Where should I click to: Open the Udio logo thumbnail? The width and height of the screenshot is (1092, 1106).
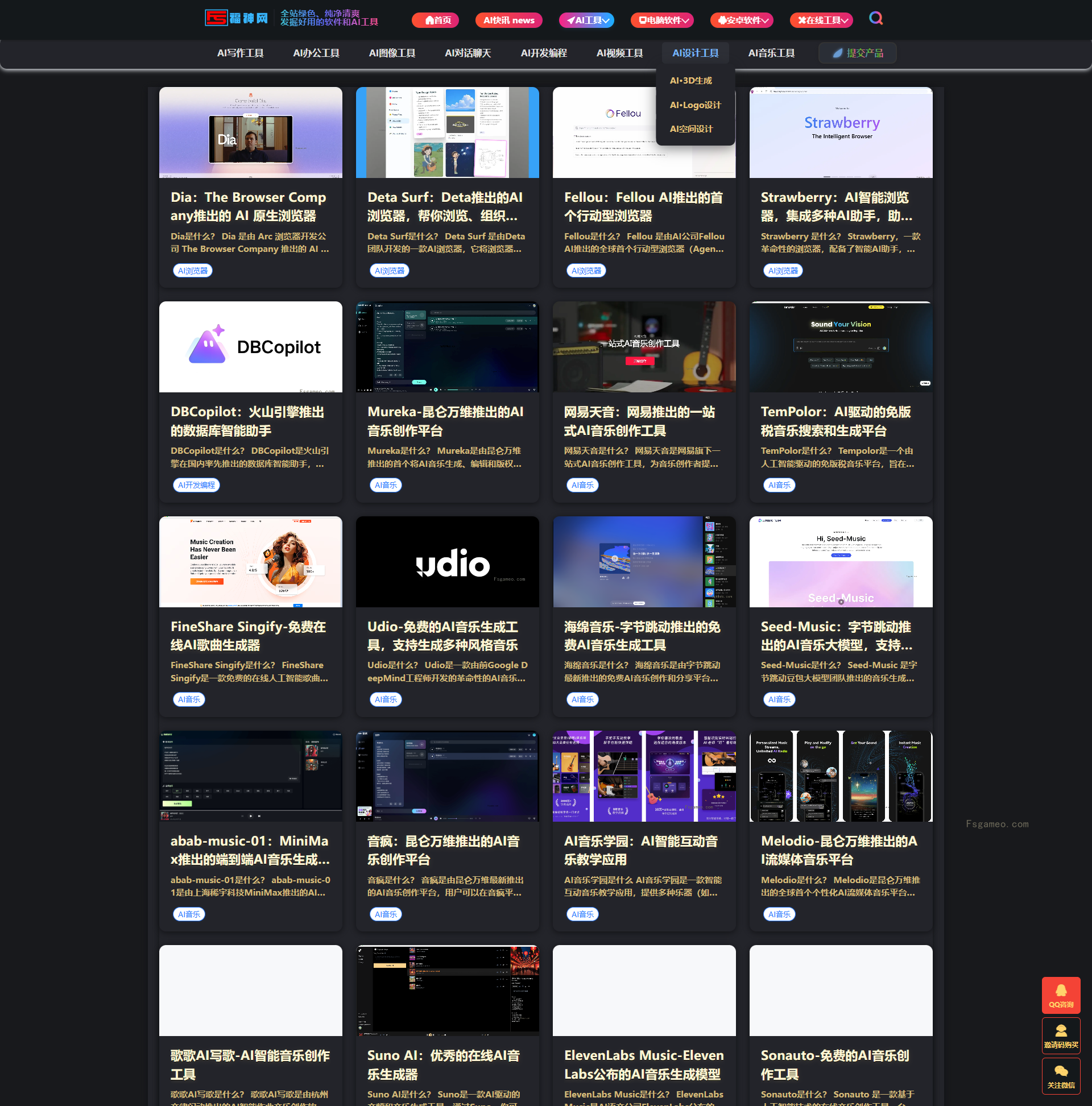tap(447, 562)
